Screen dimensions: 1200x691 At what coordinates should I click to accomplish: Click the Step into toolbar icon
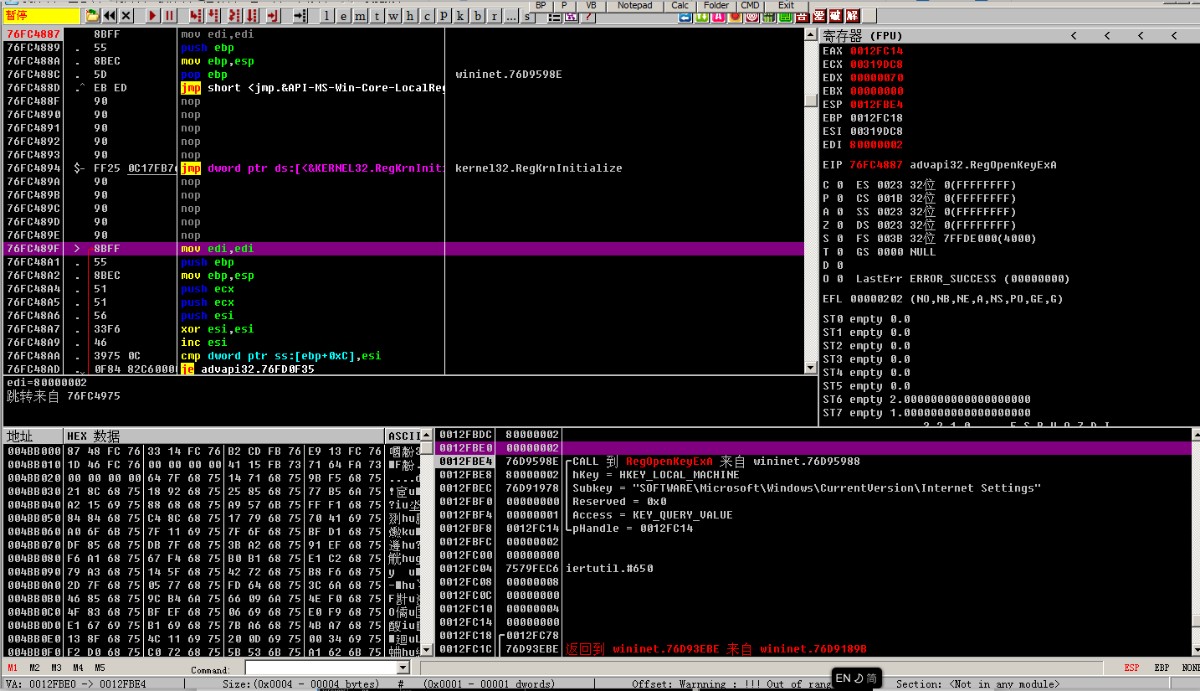196,16
